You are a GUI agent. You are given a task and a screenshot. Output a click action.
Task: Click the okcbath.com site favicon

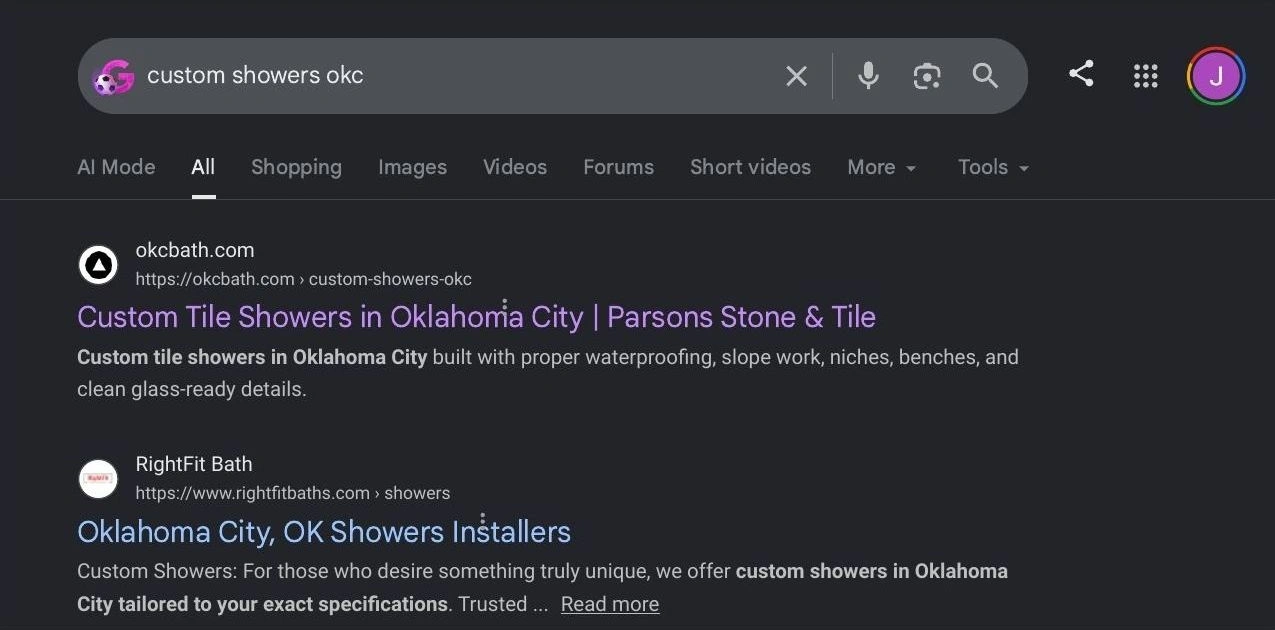tap(98, 265)
